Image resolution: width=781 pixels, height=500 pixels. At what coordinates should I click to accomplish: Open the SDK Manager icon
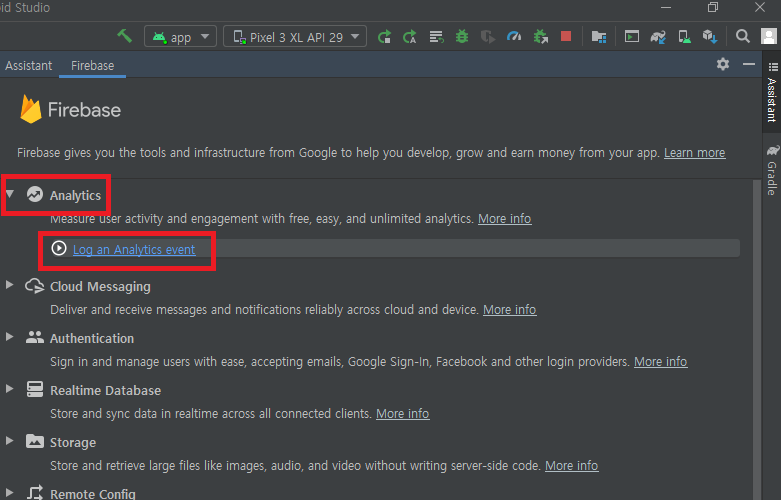click(x=710, y=37)
